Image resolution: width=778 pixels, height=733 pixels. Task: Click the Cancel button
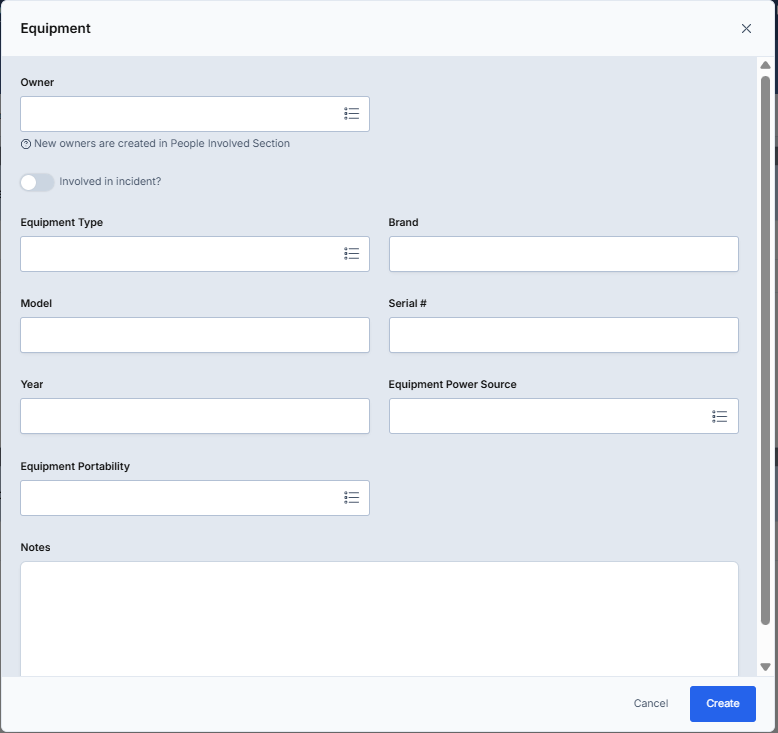click(650, 704)
